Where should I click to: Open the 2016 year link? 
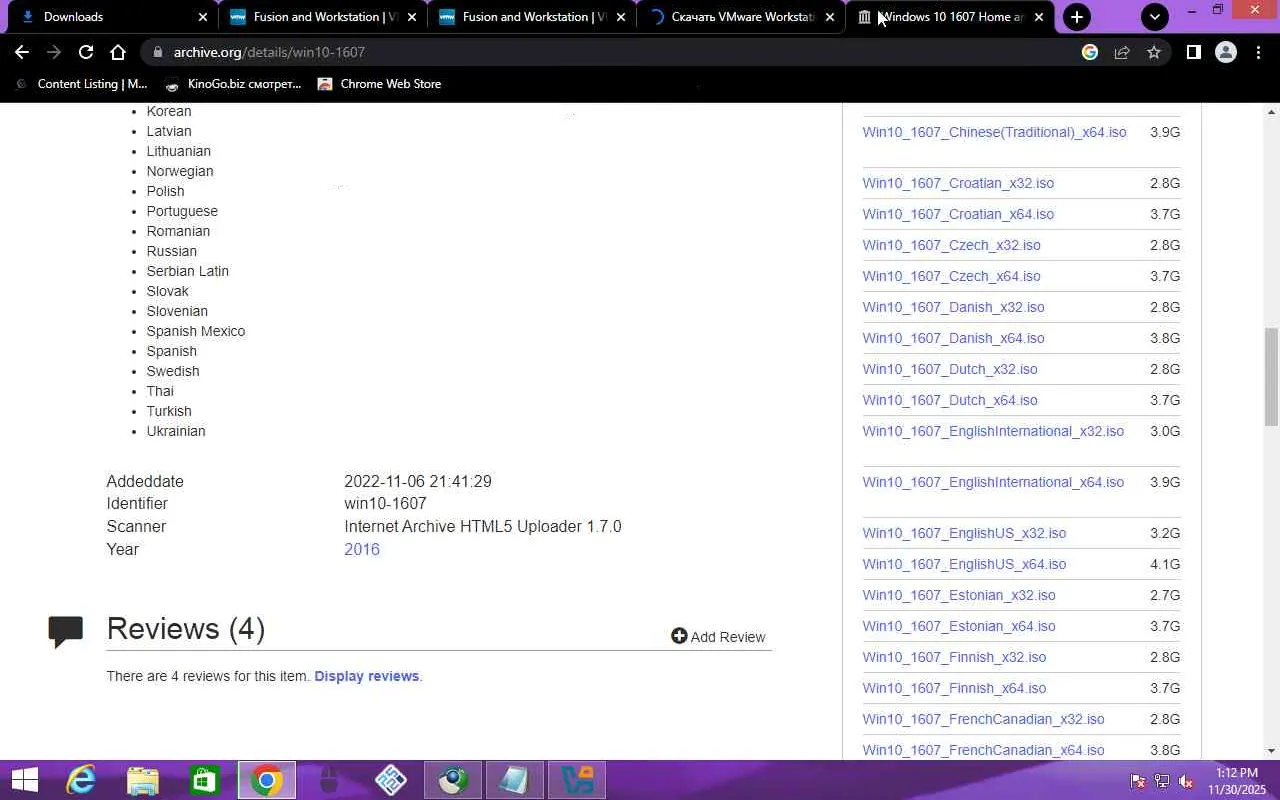(x=362, y=549)
